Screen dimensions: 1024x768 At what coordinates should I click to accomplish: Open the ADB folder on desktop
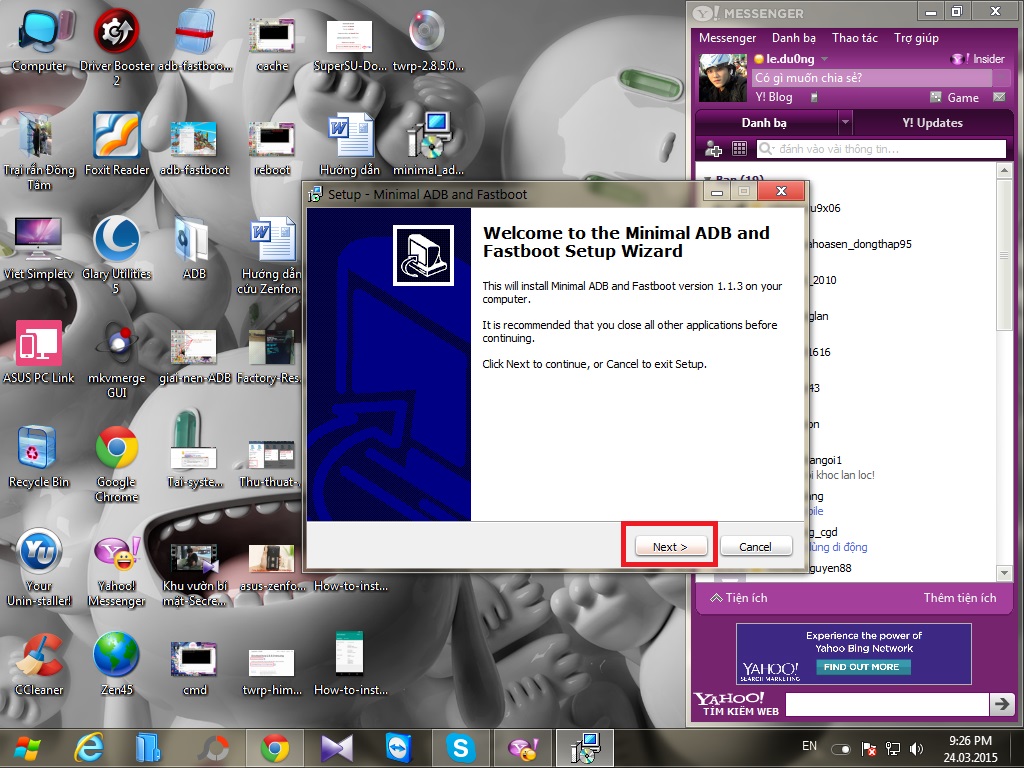tap(195, 248)
